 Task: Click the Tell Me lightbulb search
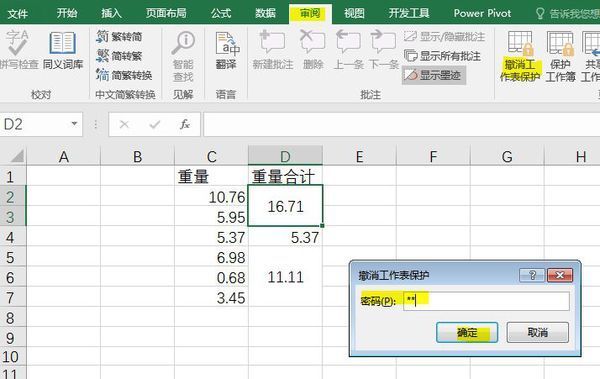pyautogui.click(x=540, y=14)
